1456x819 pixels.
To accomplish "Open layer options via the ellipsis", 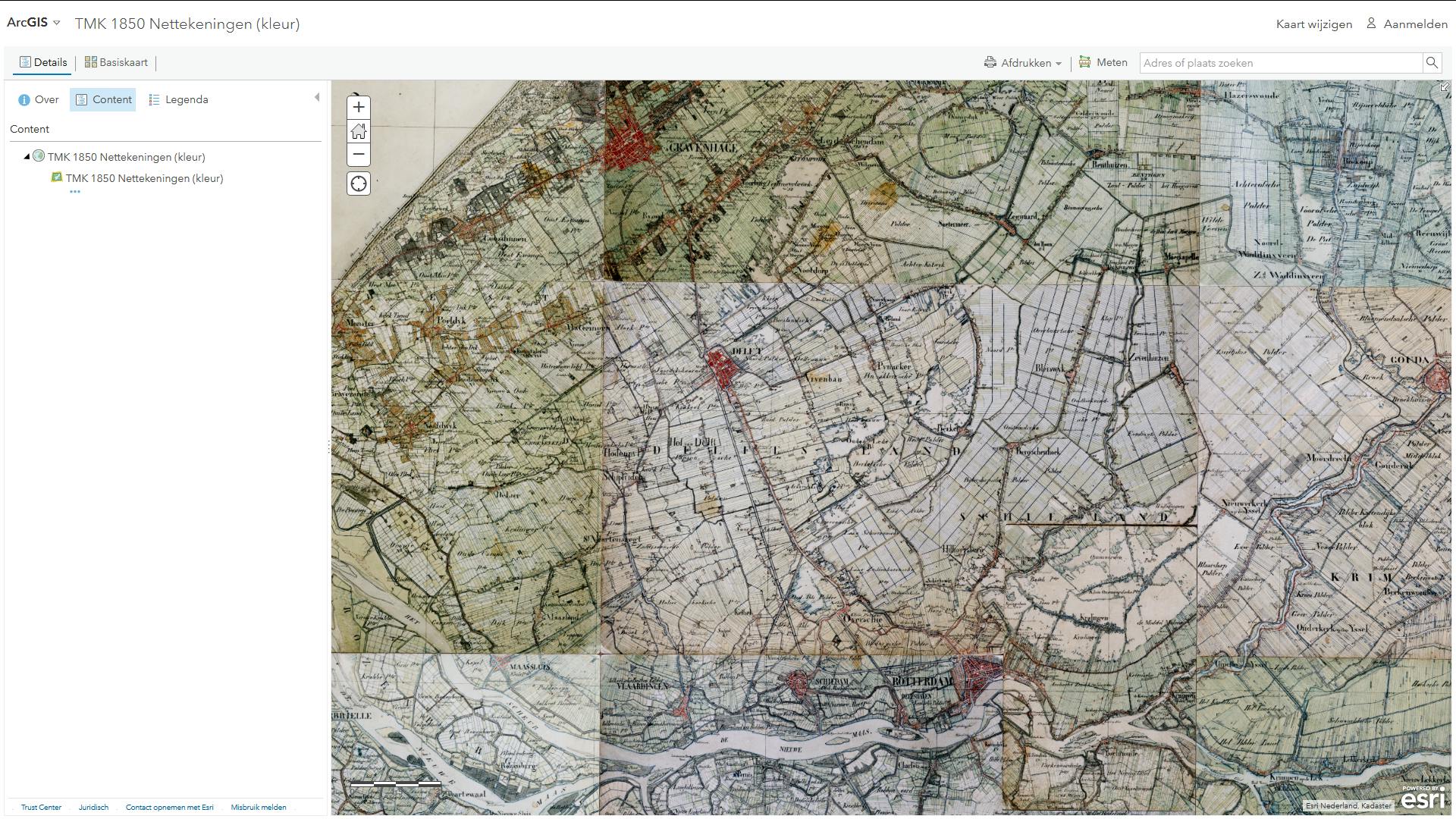I will (74, 192).
